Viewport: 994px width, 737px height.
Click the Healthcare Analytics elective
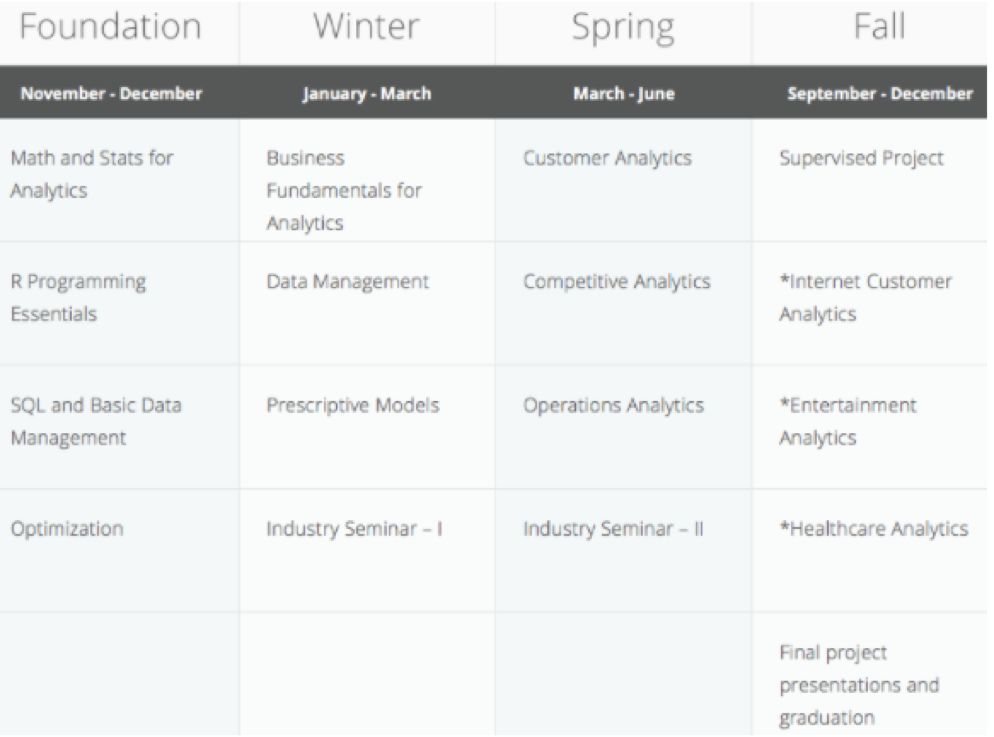(x=874, y=529)
